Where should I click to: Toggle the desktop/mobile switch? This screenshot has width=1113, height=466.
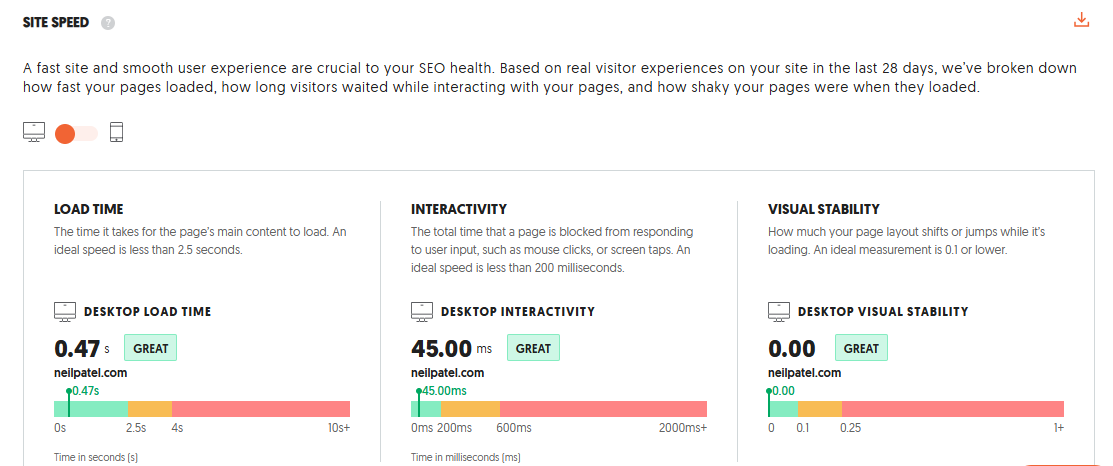76,133
